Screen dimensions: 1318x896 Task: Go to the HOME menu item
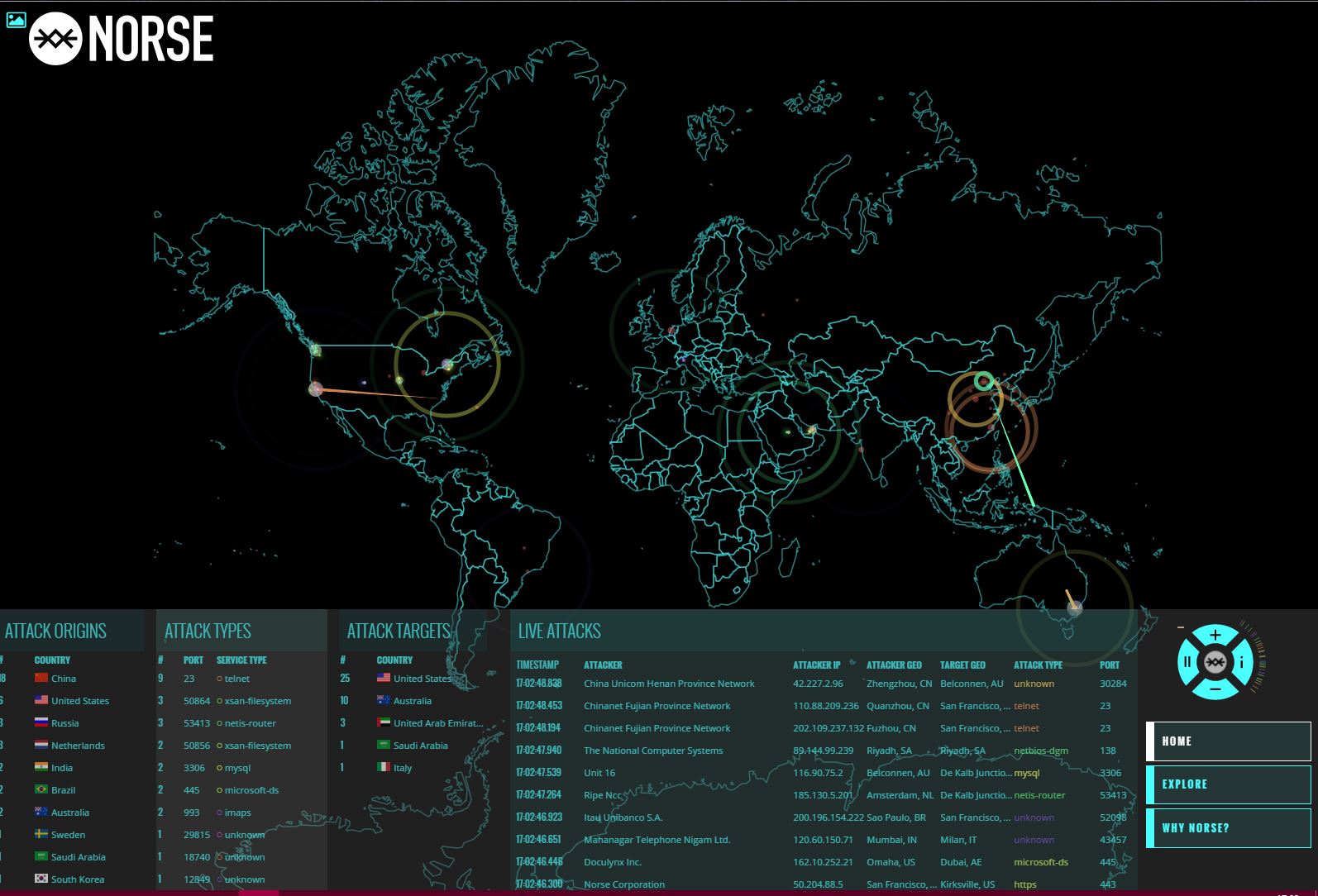point(1228,741)
